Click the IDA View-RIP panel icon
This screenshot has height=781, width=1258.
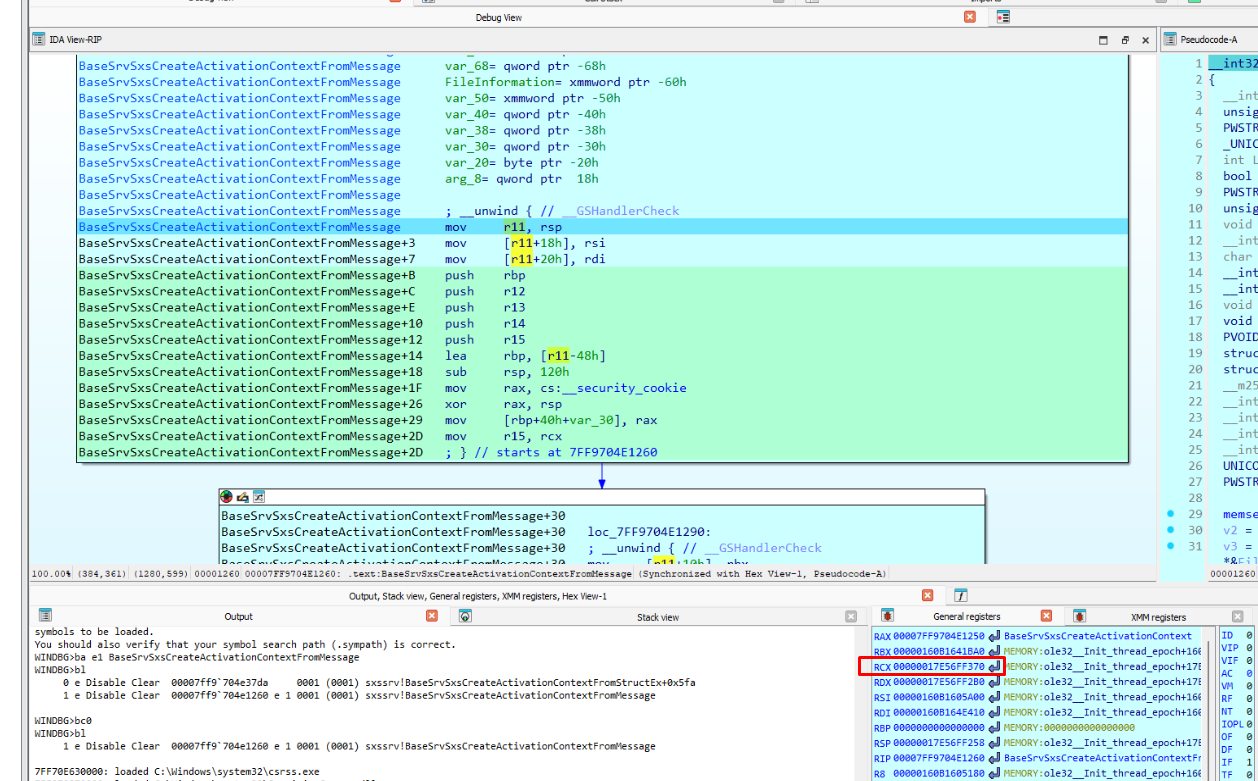(x=39, y=39)
